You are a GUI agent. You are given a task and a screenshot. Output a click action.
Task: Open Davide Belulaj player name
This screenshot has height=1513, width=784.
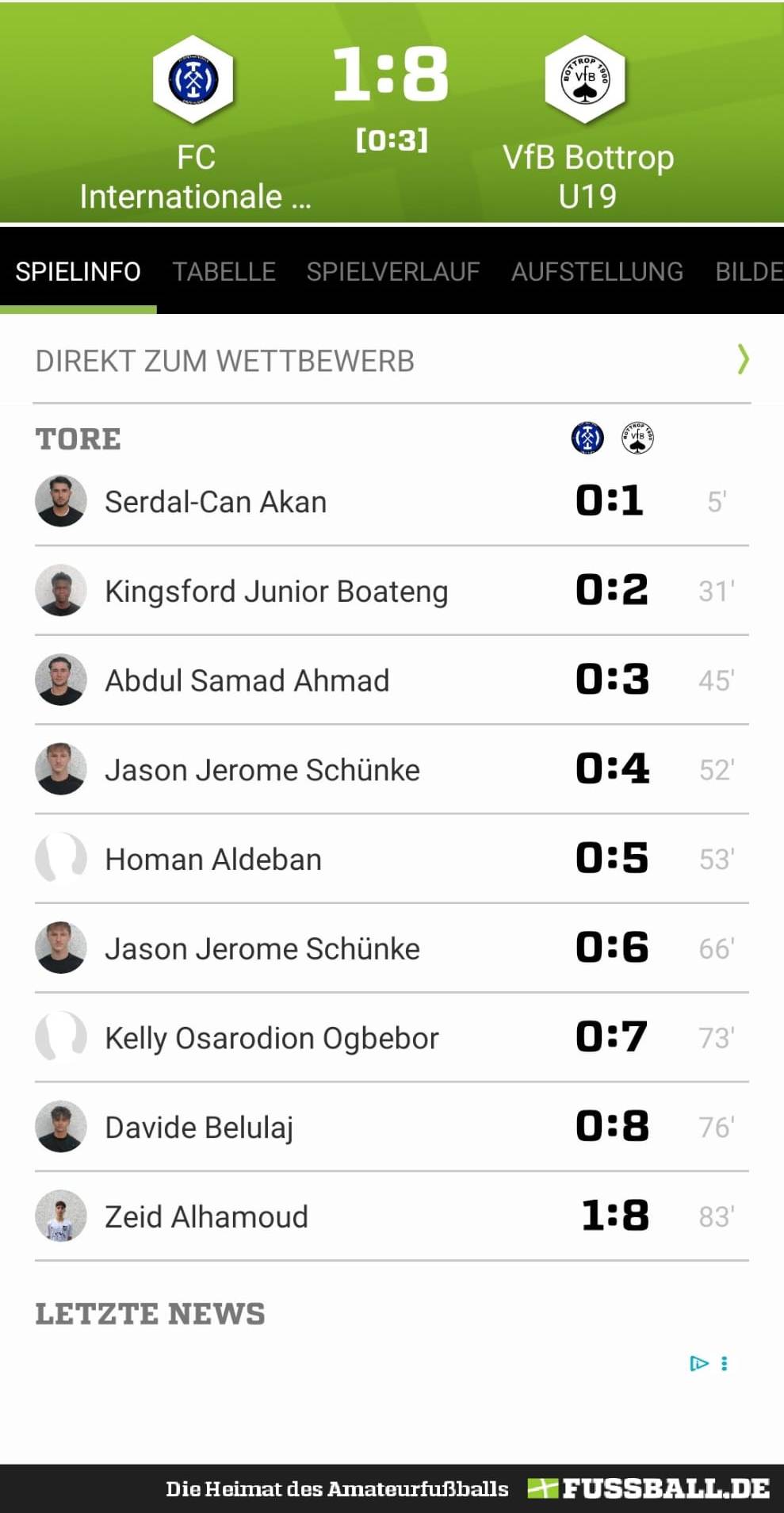coord(199,1127)
